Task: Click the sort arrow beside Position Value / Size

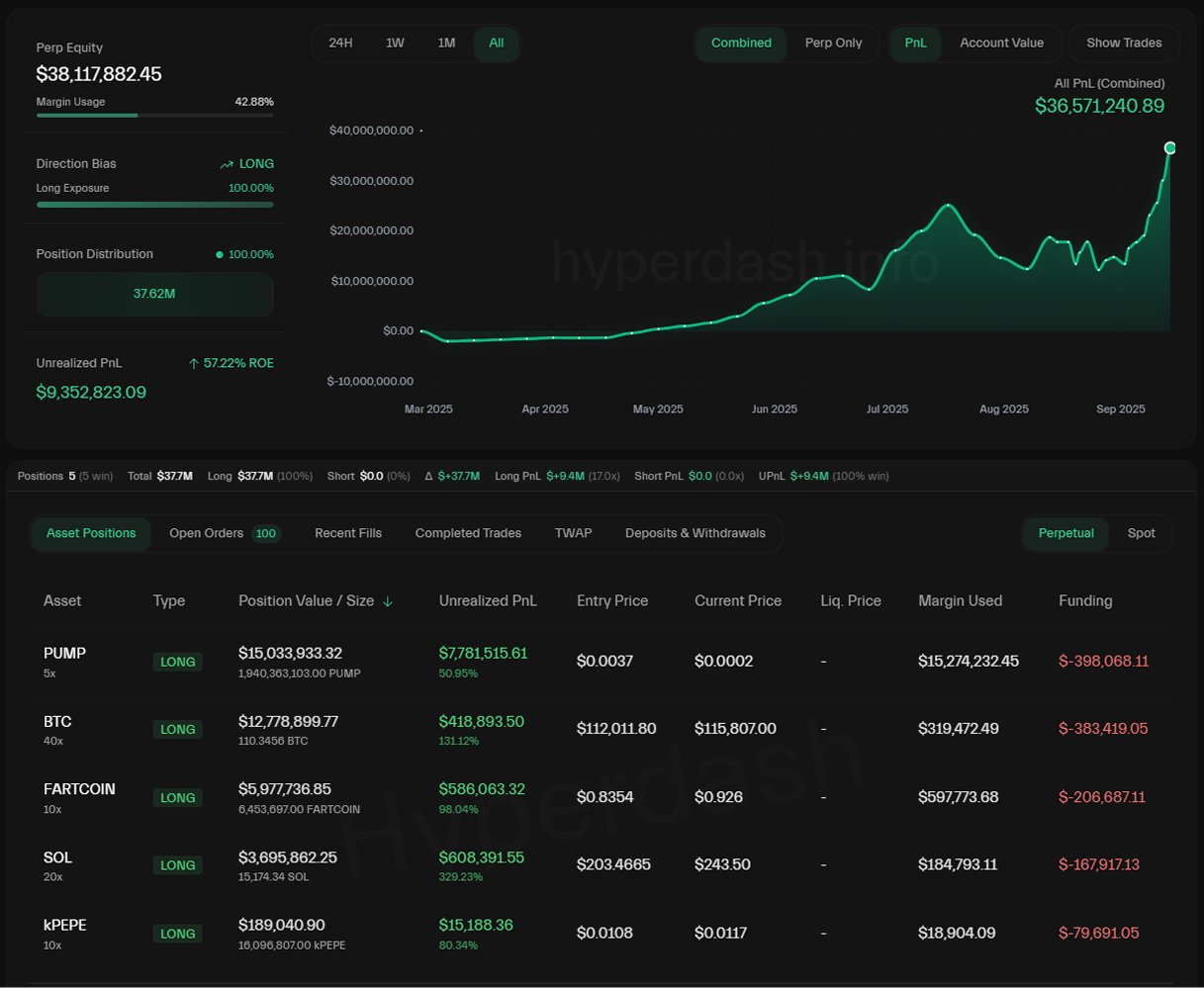Action: (x=388, y=601)
